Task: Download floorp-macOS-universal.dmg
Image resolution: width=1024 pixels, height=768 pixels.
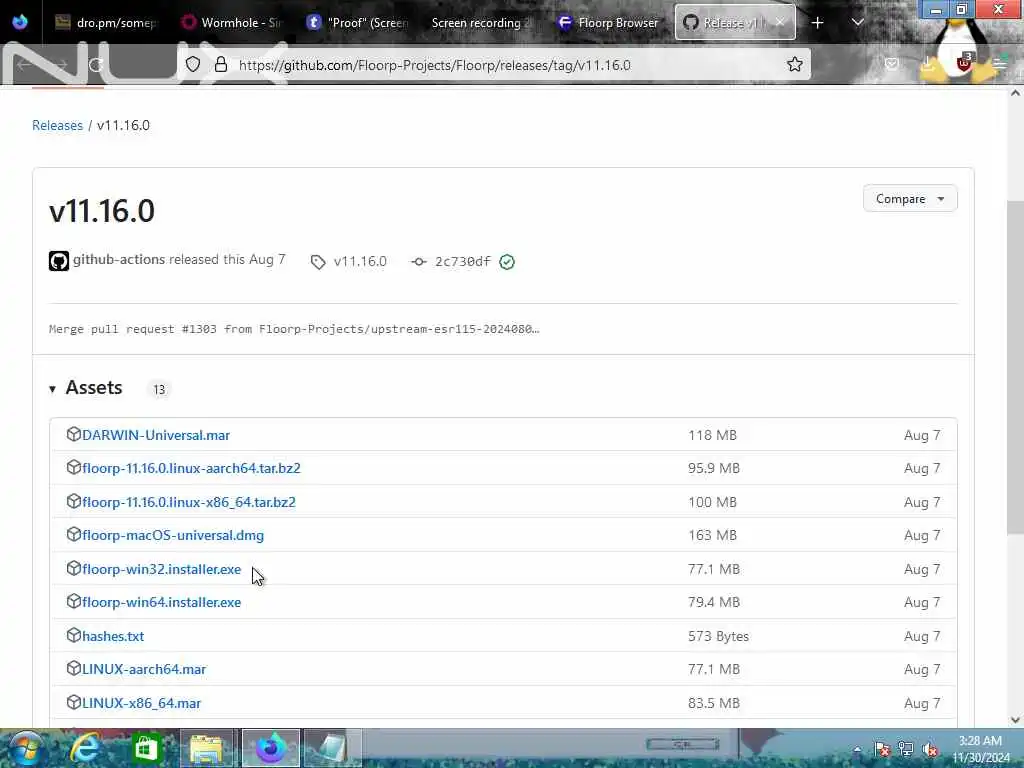Action: coord(173,536)
